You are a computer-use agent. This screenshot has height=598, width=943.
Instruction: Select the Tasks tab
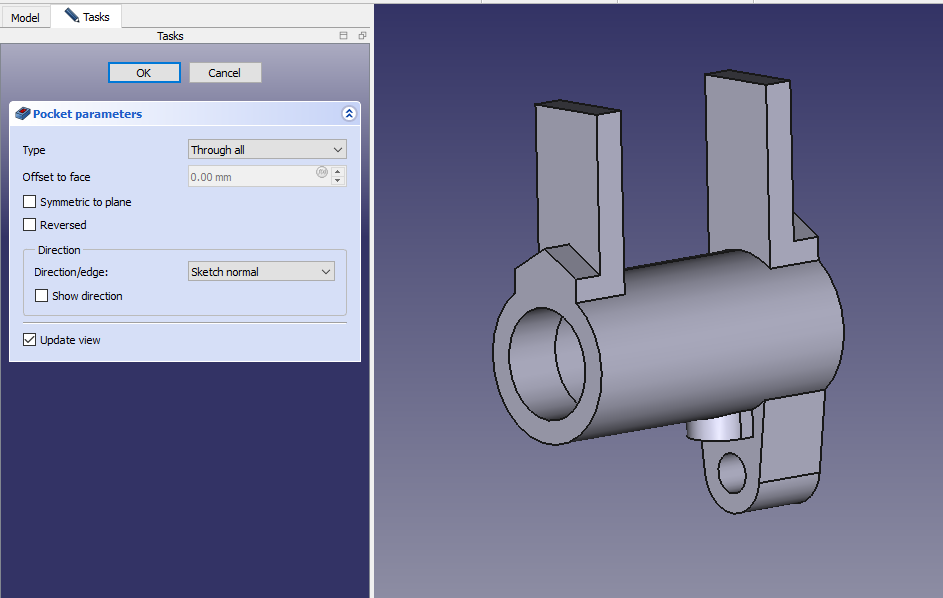(87, 17)
